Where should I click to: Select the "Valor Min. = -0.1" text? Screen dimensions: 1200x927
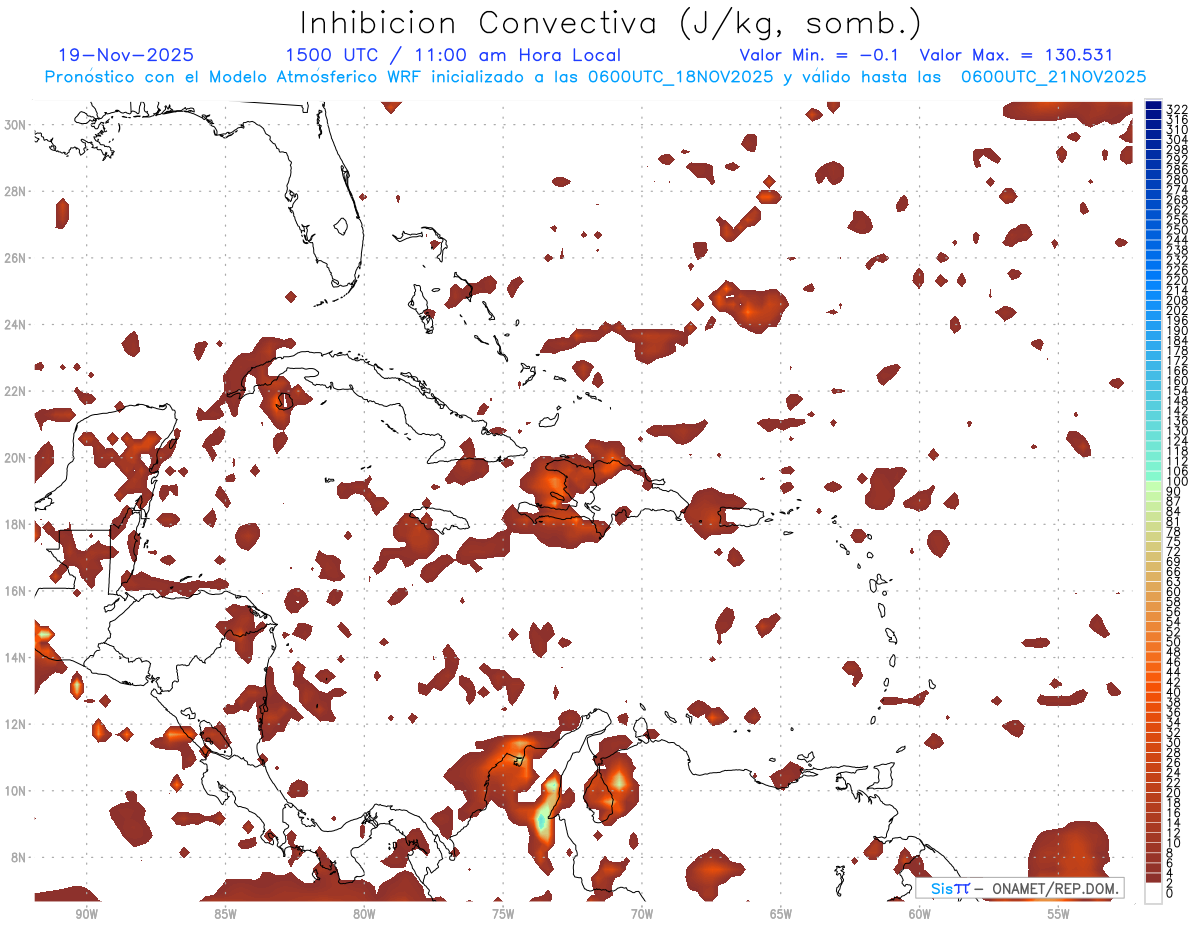820,56
